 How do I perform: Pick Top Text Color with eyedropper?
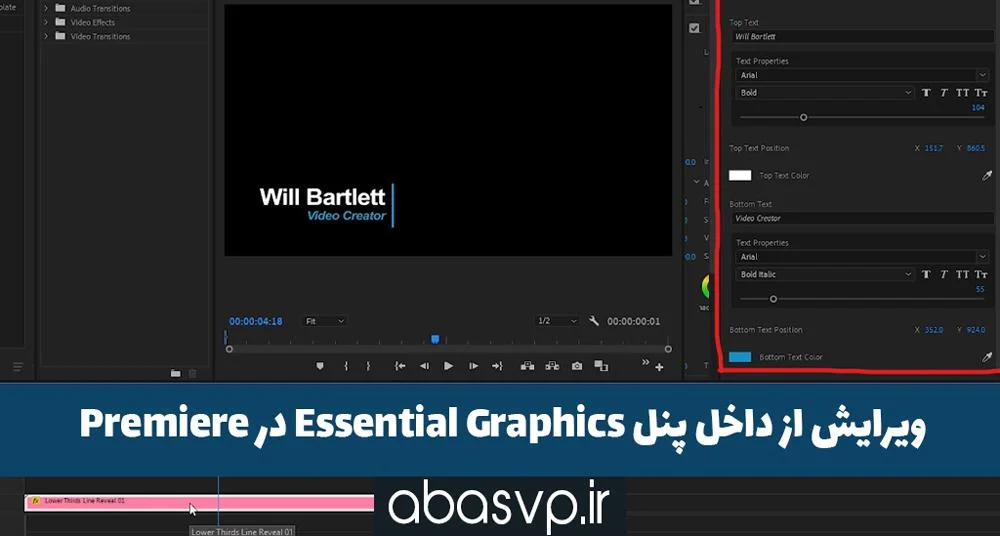tap(987, 175)
